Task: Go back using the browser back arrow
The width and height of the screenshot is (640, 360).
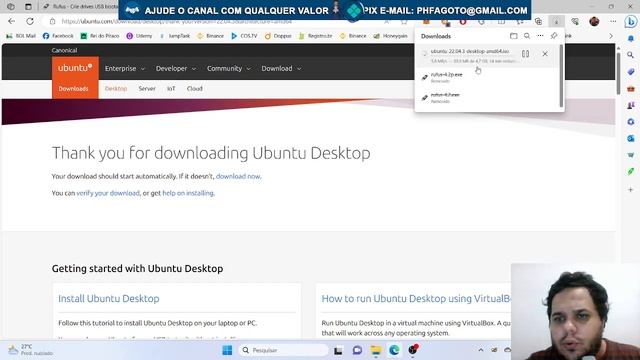Action: click(11, 21)
